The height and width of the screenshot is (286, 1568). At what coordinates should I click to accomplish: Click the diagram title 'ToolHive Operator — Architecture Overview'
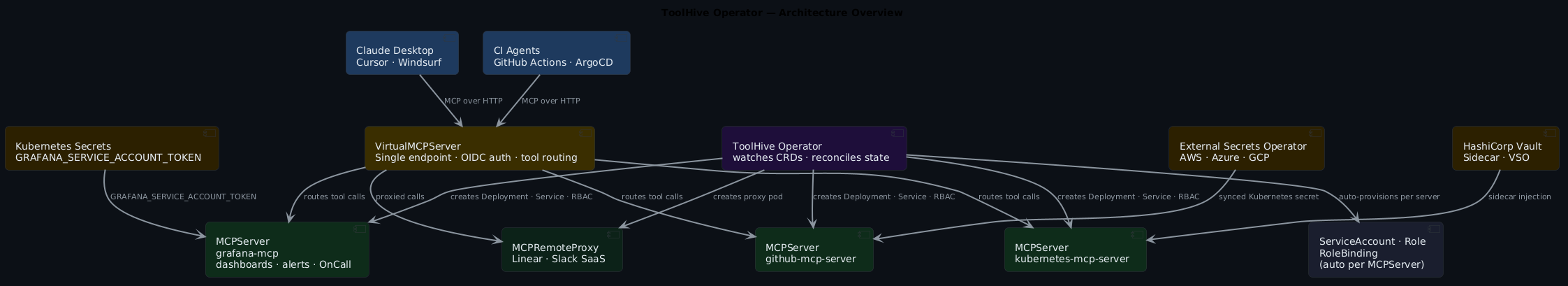[782, 13]
